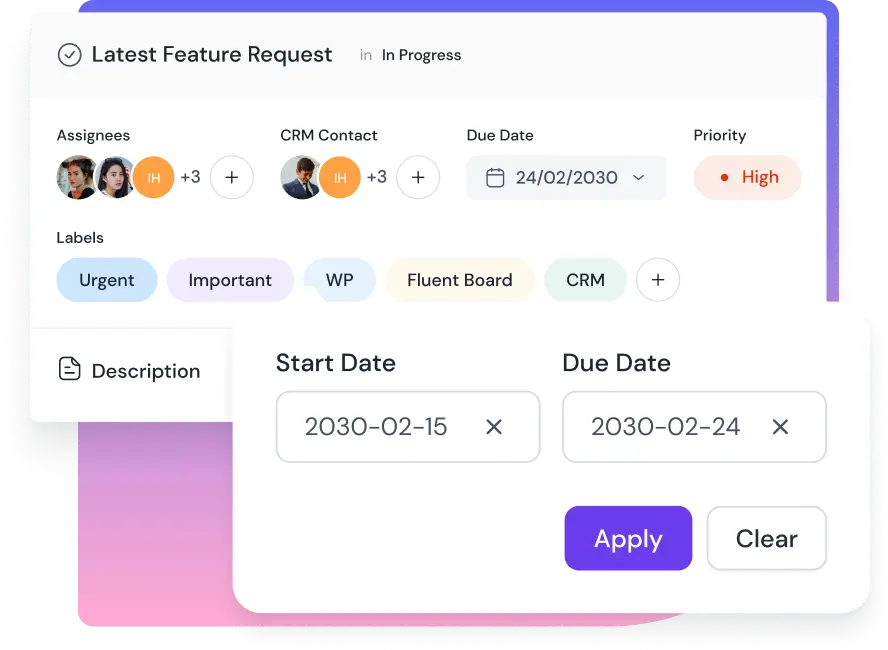Image resolution: width=888 pixels, height=650 pixels.
Task: Expand the 24/02/2030 due date dropdown arrow
Action: 639,178
